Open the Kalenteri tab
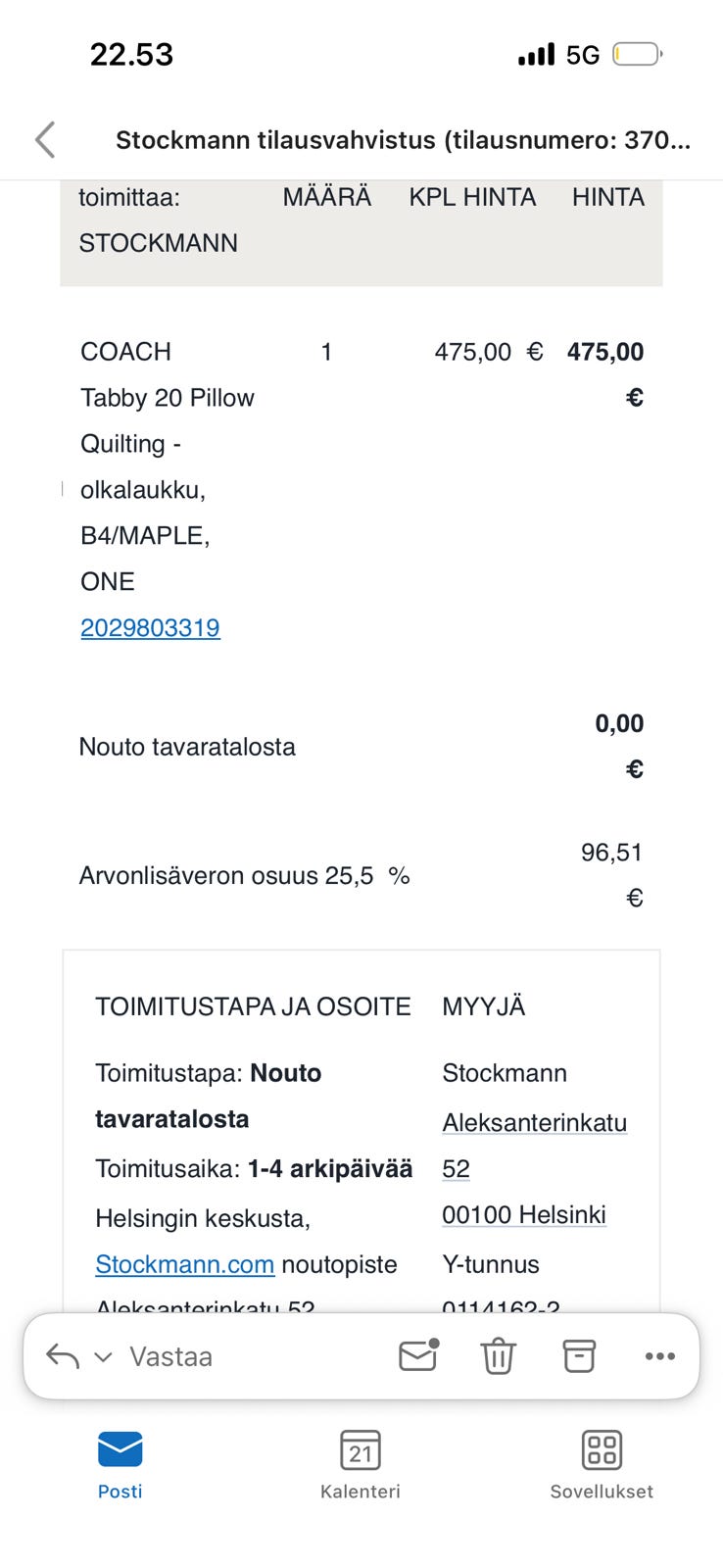This screenshot has height=1568, width=723. tap(361, 1464)
